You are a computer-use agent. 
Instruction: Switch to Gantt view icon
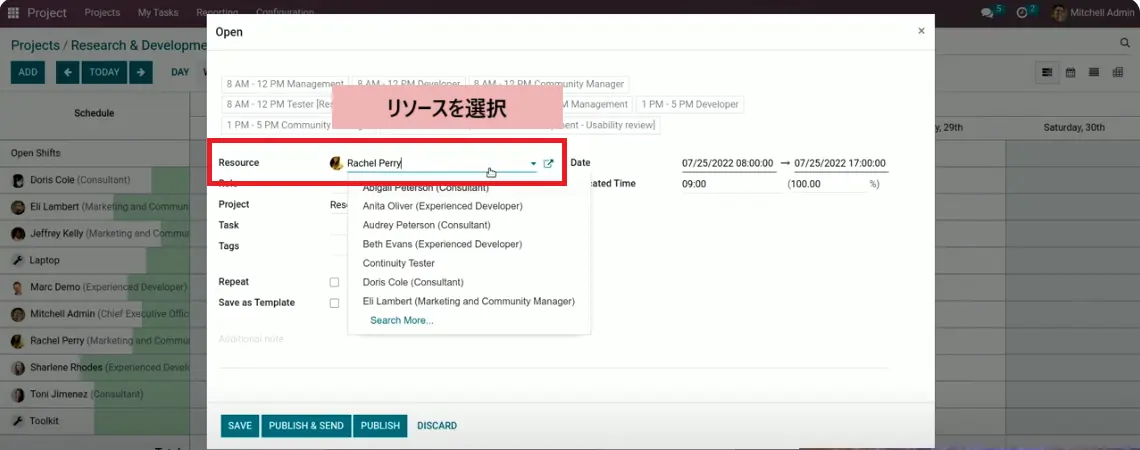(x=1048, y=73)
